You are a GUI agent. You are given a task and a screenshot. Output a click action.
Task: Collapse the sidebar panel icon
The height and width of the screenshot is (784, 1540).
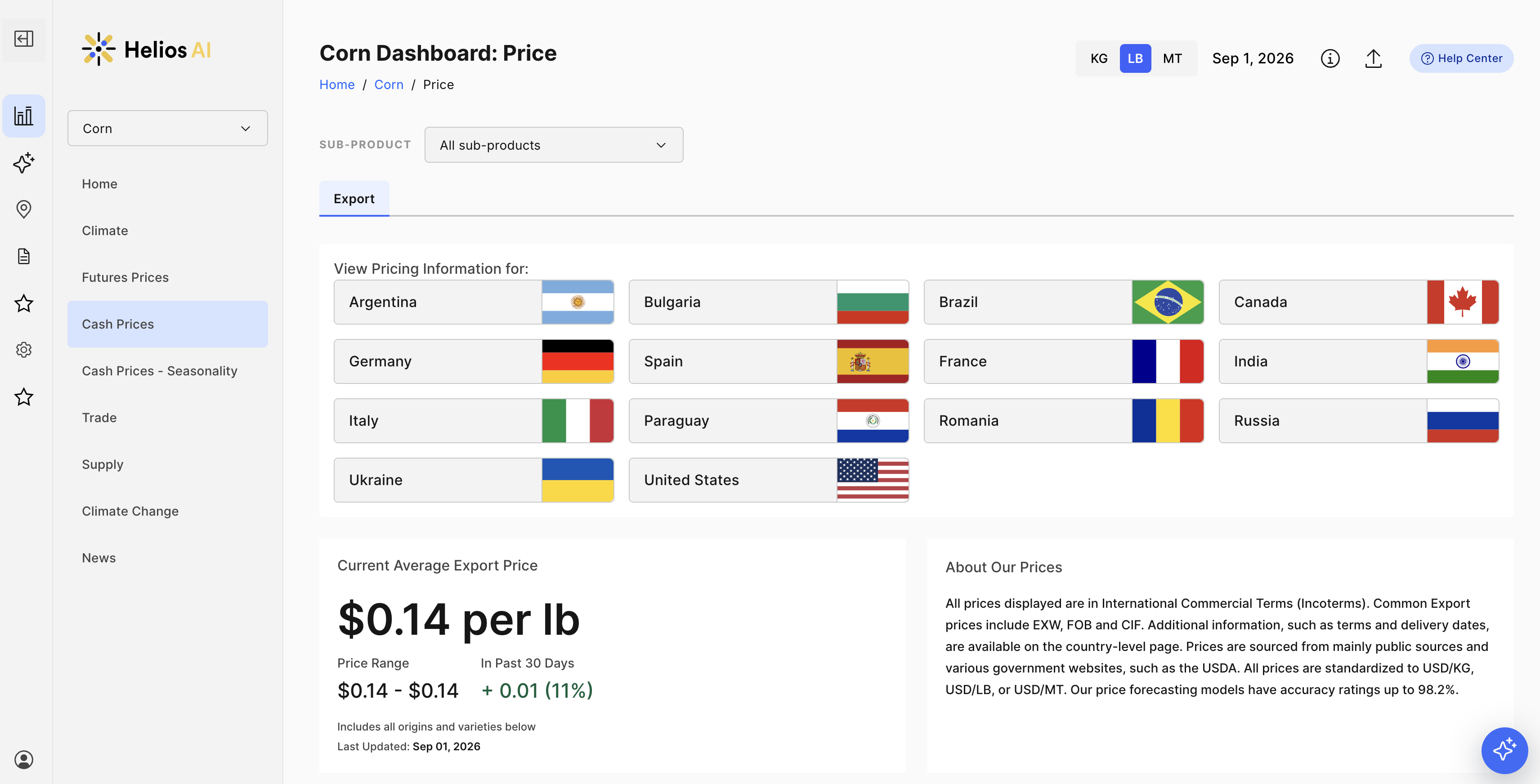click(x=24, y=39)
